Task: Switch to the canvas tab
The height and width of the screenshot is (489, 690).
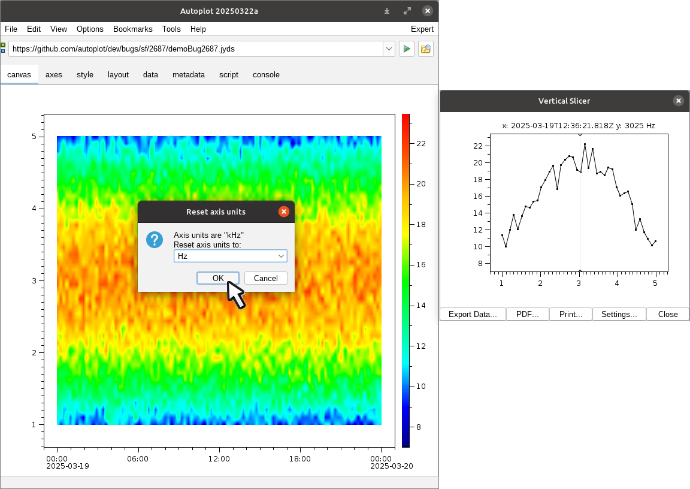Action: 19,75
